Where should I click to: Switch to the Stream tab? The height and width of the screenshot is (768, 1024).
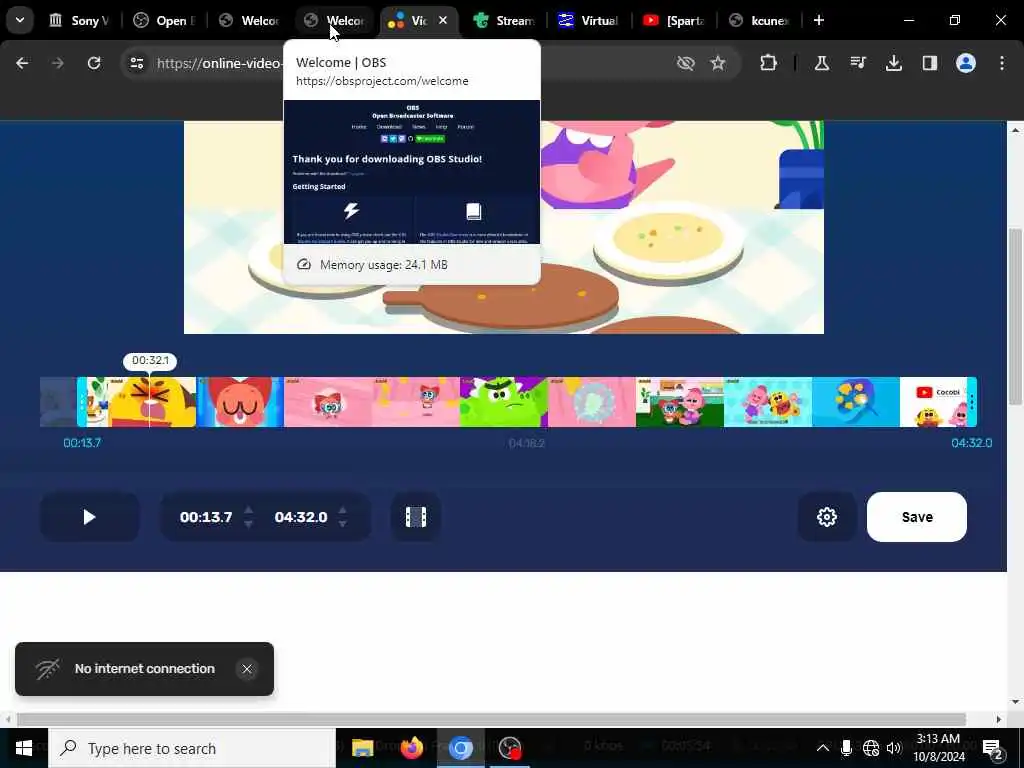pyautogui.click(x=504, y=20)
